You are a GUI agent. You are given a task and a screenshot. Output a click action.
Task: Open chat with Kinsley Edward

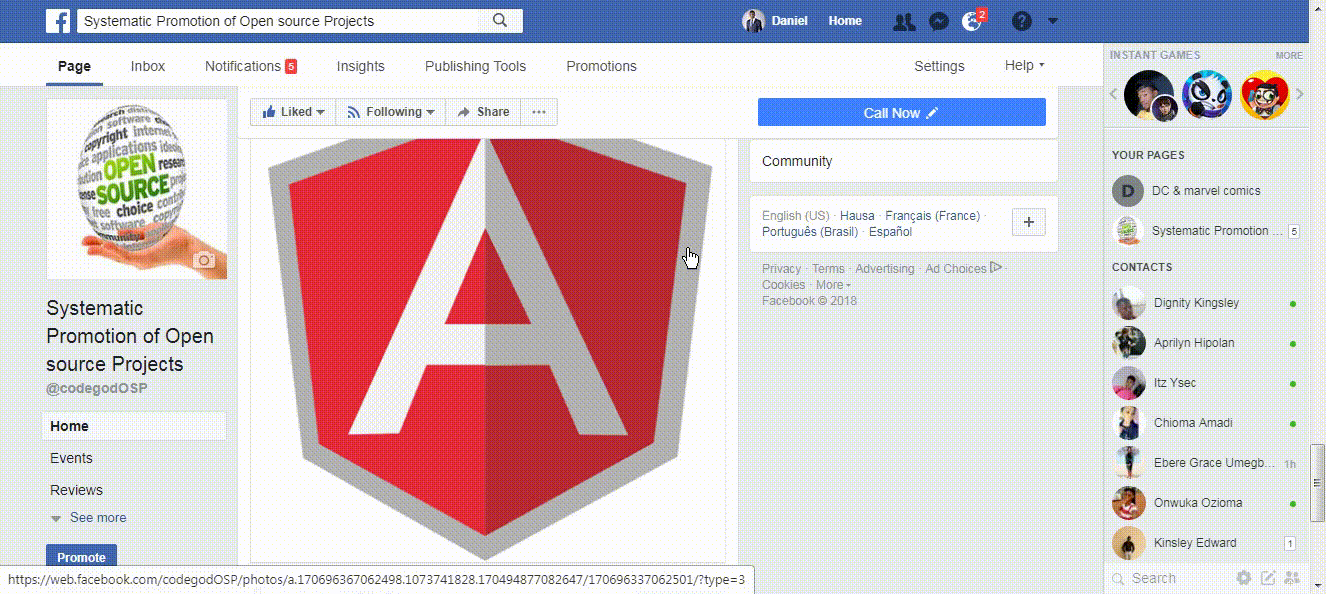pos(1206,543)
